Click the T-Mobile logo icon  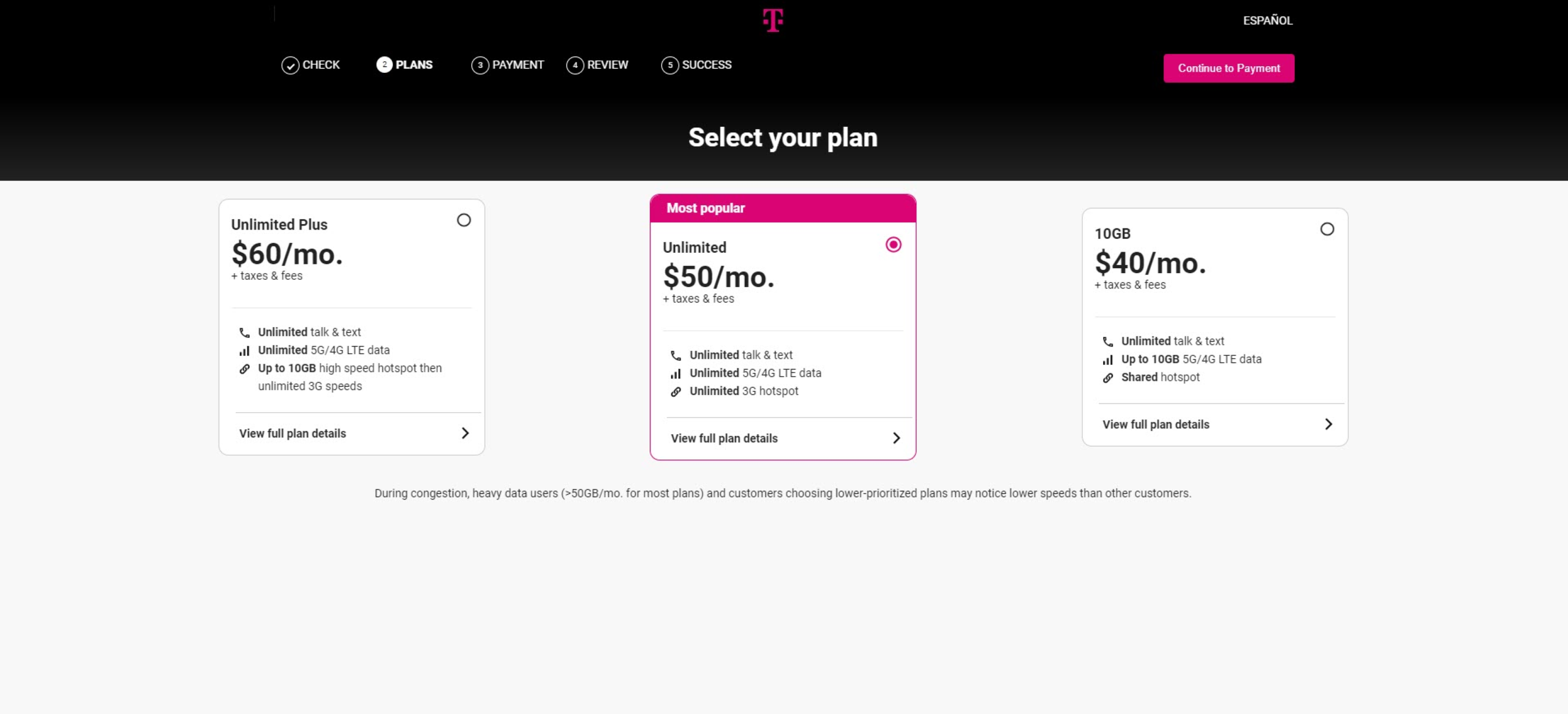(x=773, y=20)
